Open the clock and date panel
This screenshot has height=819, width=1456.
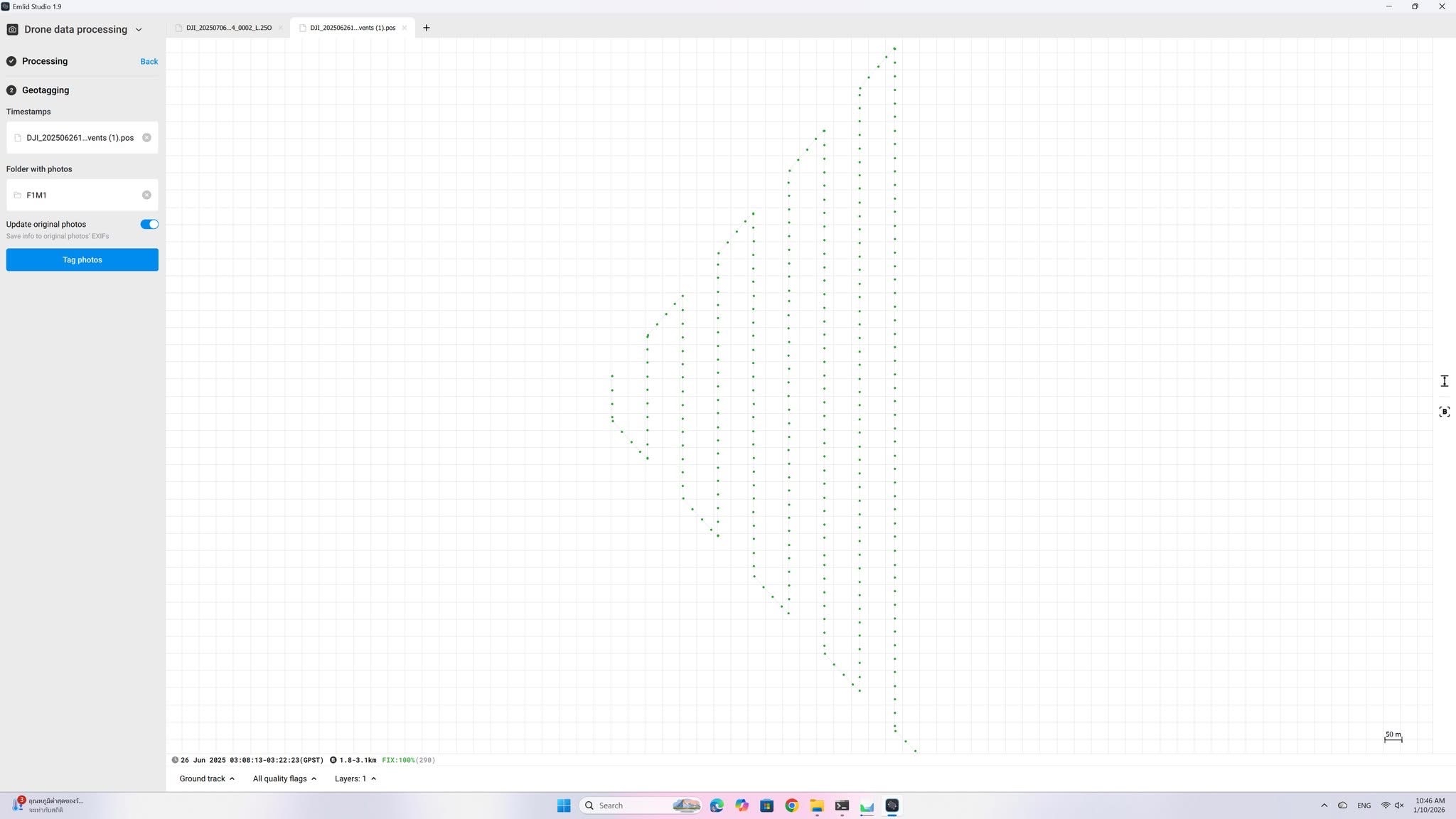[x=1429, y=805]
